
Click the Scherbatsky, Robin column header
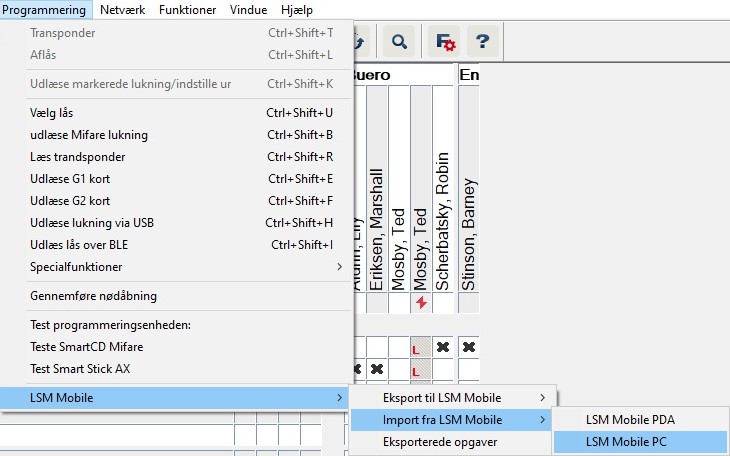tap(443, 220)
